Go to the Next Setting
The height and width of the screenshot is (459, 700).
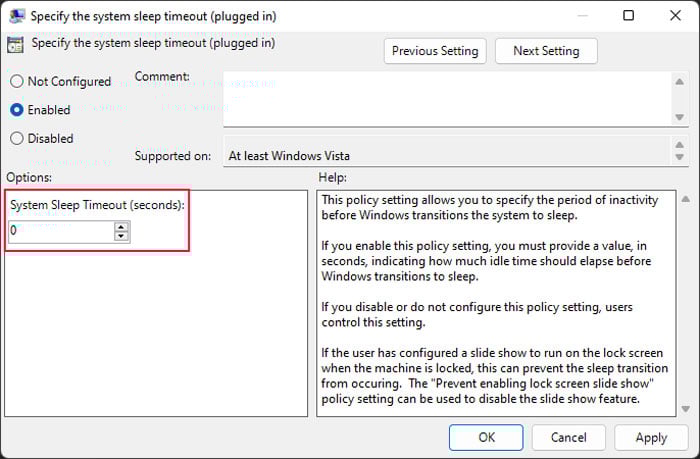coord(546,51)
